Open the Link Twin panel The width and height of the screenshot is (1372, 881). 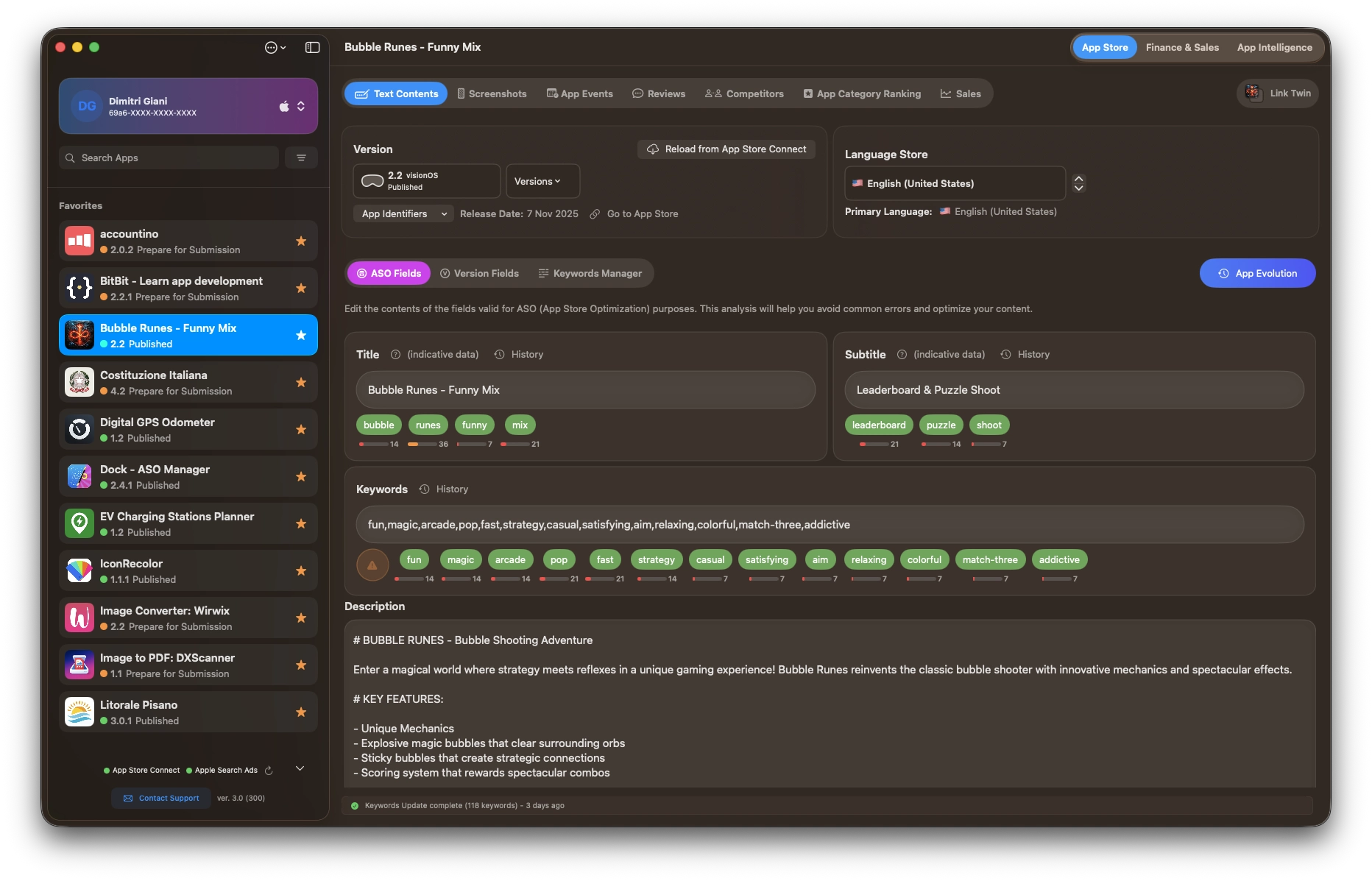click(x=1277, y=93)
